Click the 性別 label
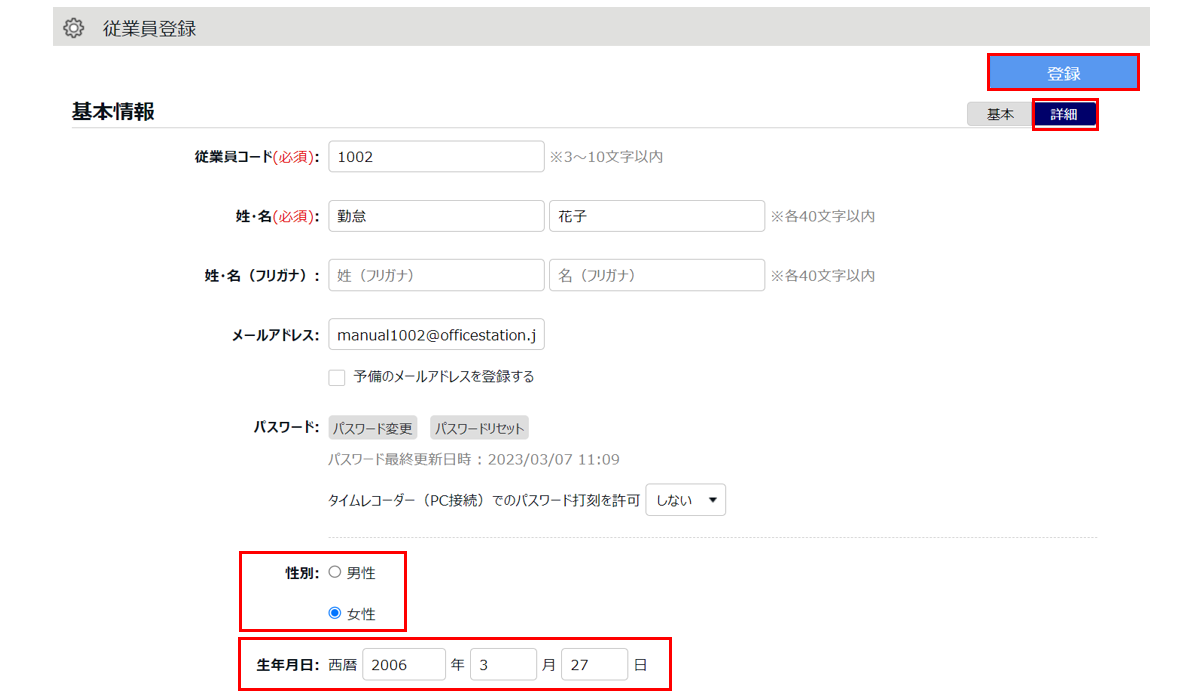The image size is (1202, 700). tap(302, 573)
